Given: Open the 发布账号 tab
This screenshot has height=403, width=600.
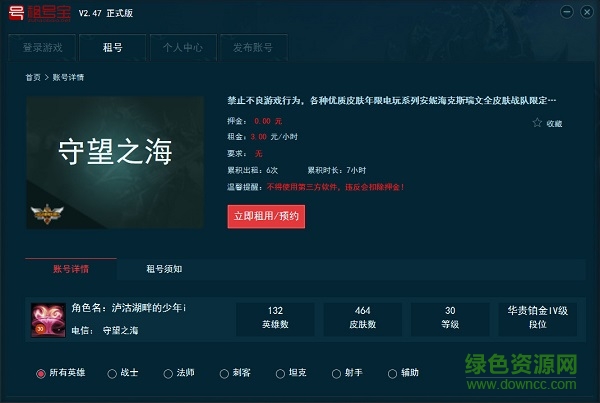Looking at the screenshot, I should pos(253,47).
